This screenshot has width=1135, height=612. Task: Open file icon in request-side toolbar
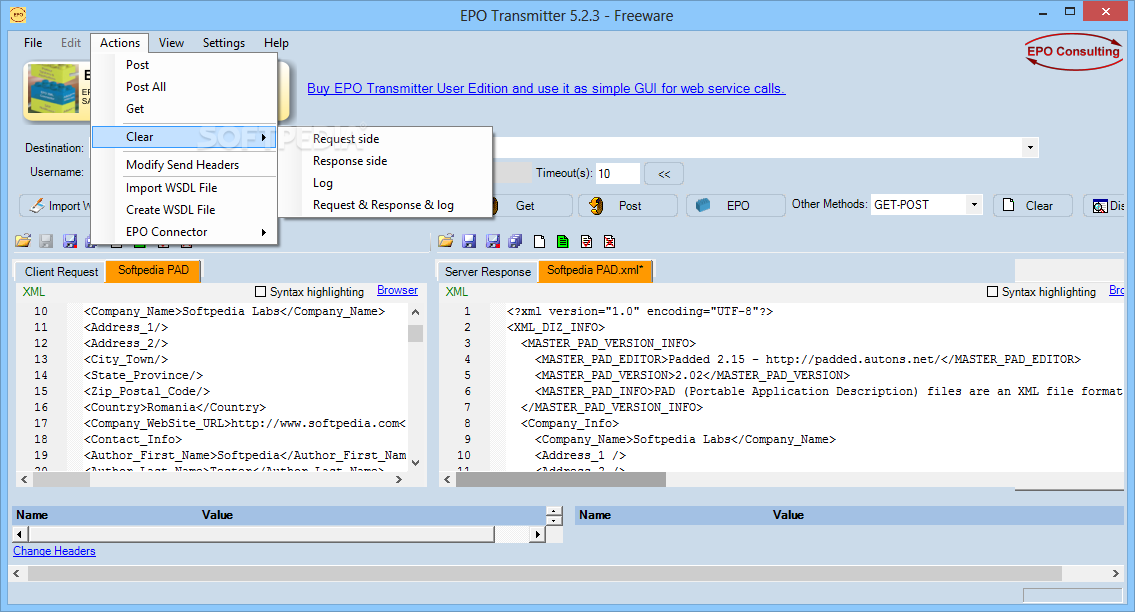point(23,241)
